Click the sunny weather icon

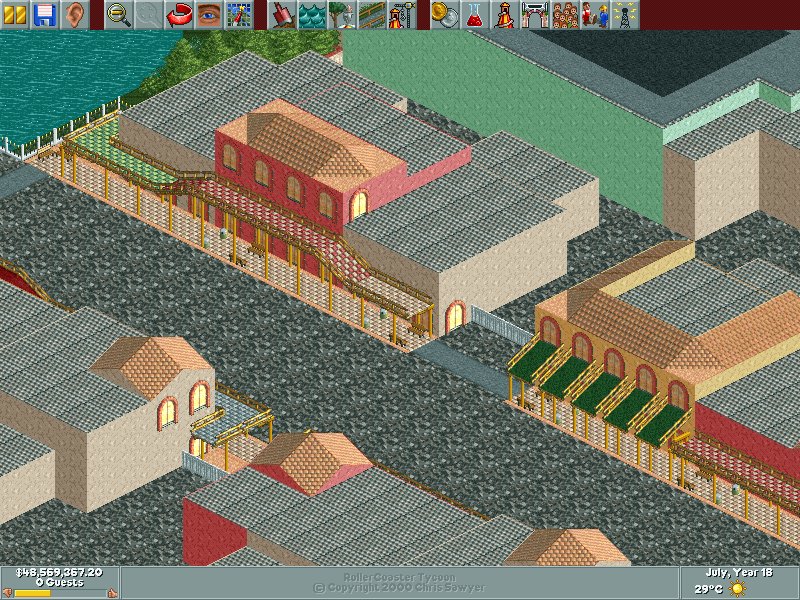(x=737, y=588)
